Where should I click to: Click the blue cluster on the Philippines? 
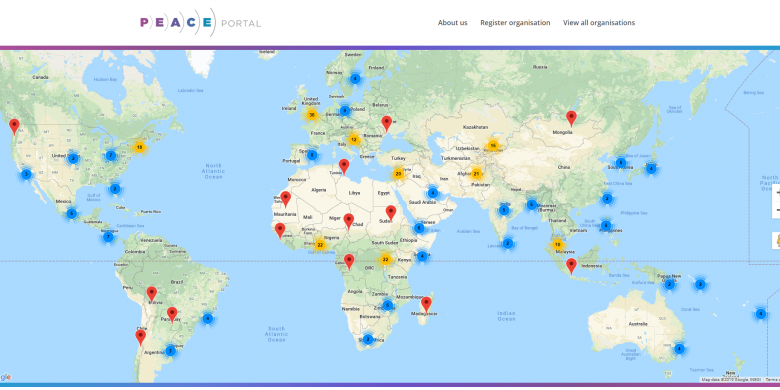[605, 226]
